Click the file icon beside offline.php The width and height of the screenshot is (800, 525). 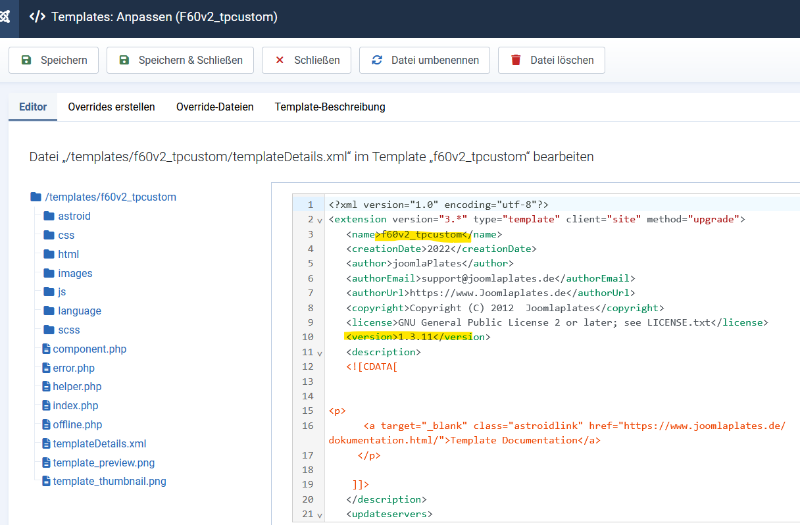coord(46,424)
